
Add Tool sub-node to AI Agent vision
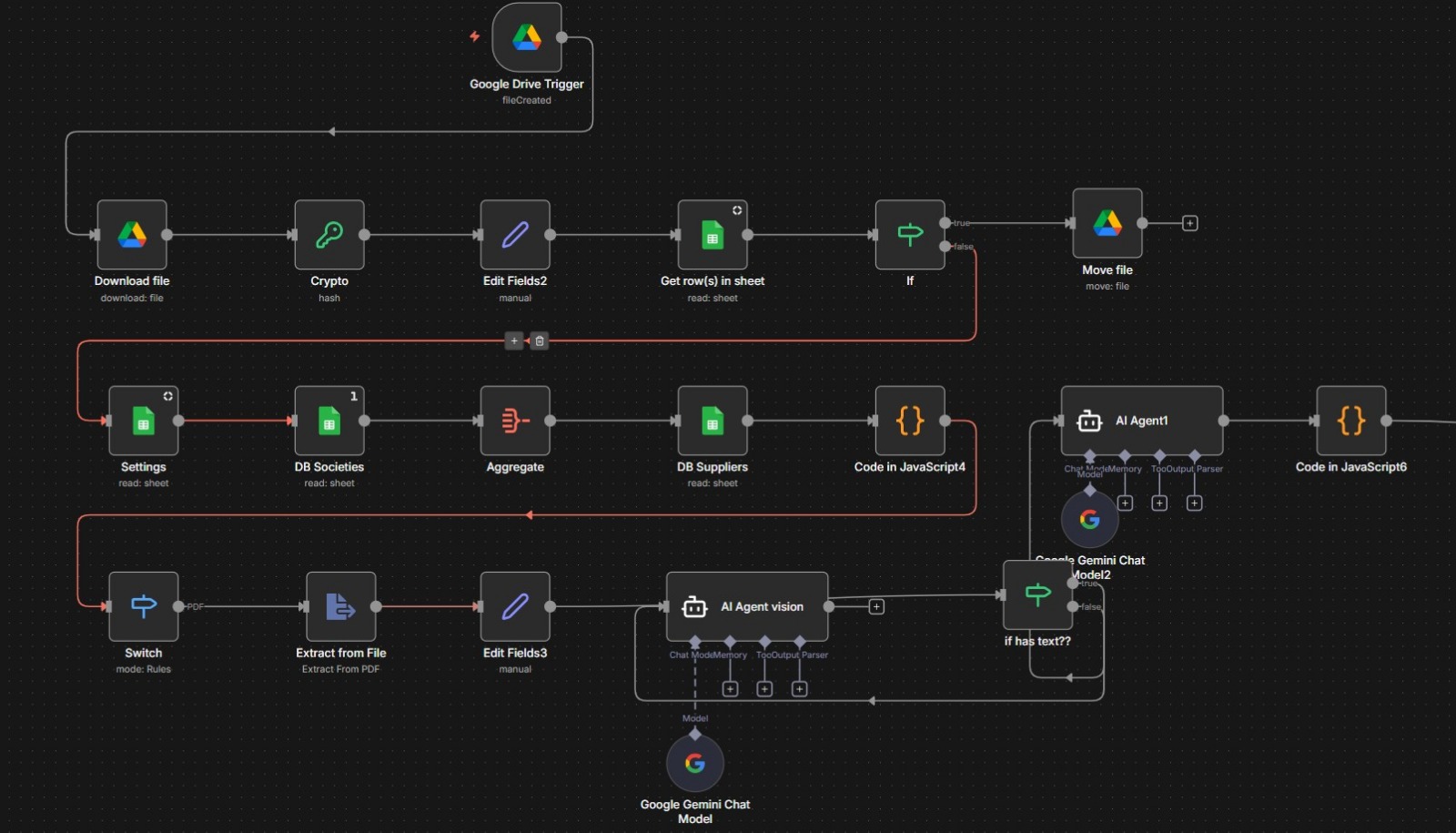click(x=764, y=689)
